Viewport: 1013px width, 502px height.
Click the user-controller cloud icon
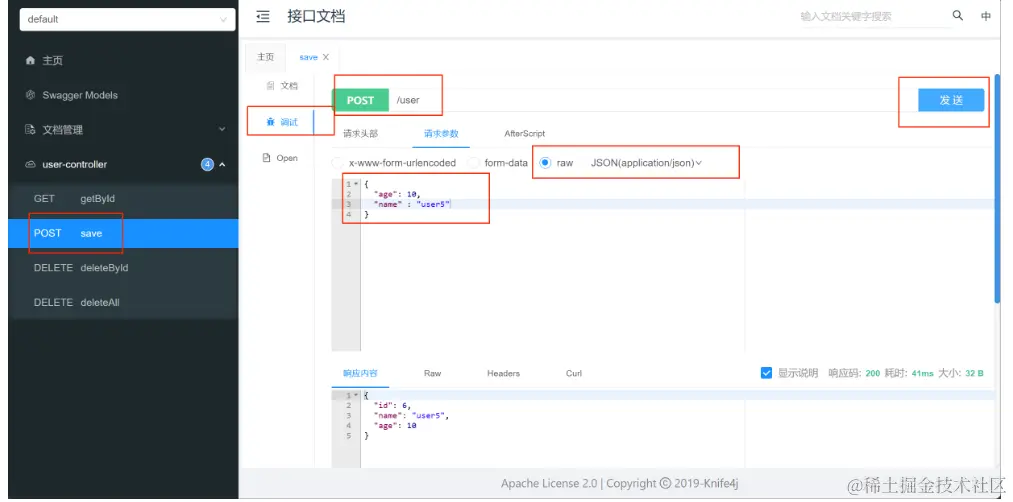click(x=30, y=164)
